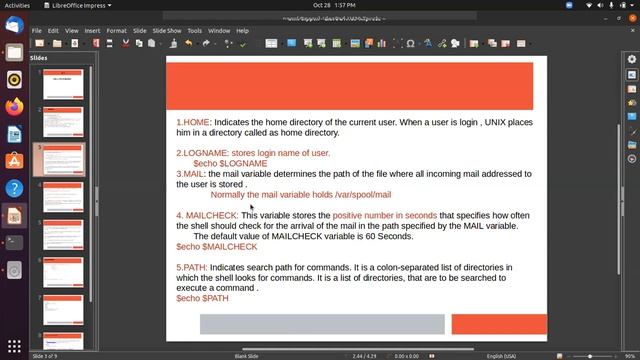Expand the Save dropdown arrow
The width and height of the screenshot is (640, 360).
click(x=83, y=44)
